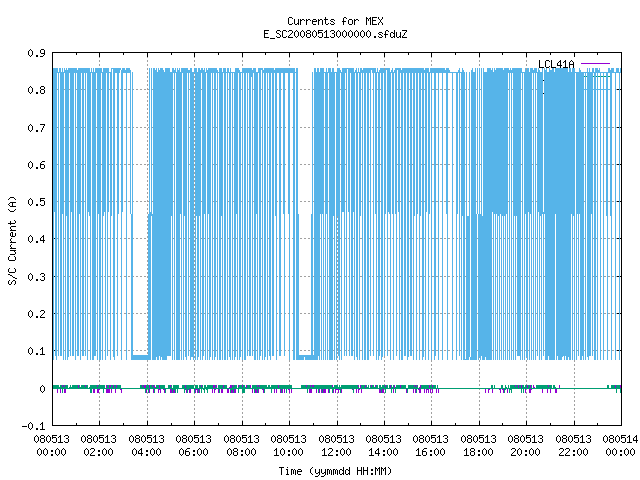Click the 0.4 y-axis tick label
Screen dimensions: 640x480
(37, 239)
